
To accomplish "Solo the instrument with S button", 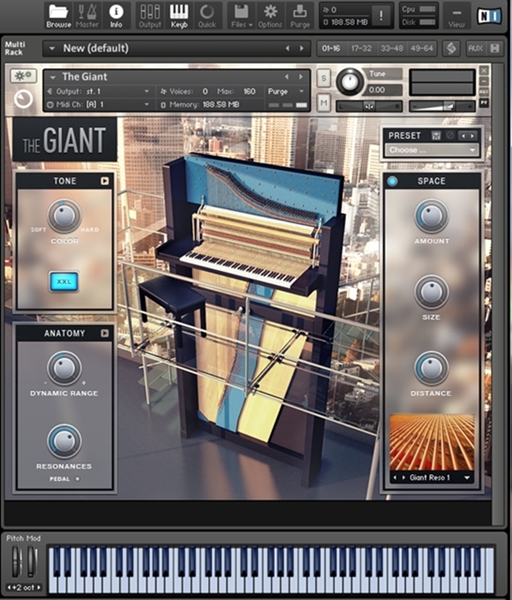I will [324, 78].
